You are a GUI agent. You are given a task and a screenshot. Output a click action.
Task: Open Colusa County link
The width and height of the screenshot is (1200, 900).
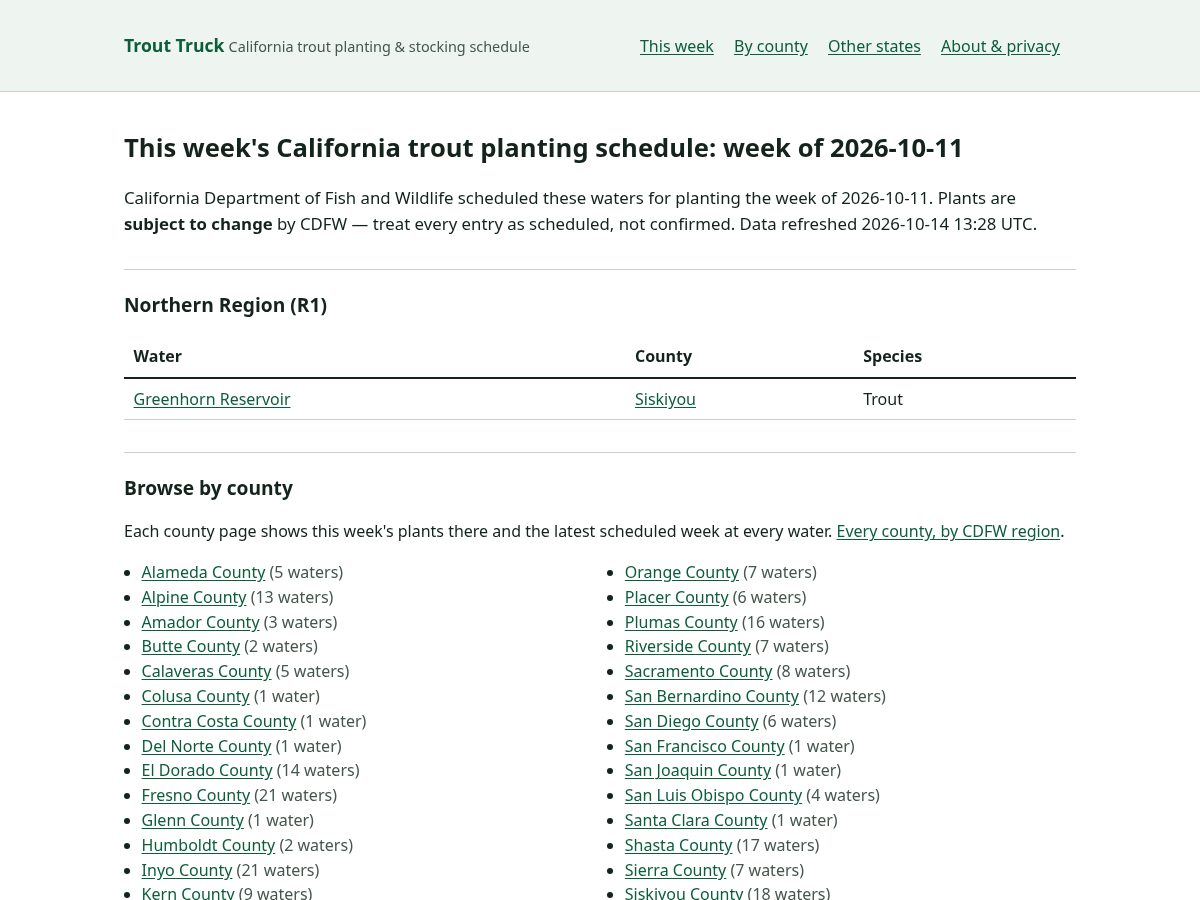[195, 696]
